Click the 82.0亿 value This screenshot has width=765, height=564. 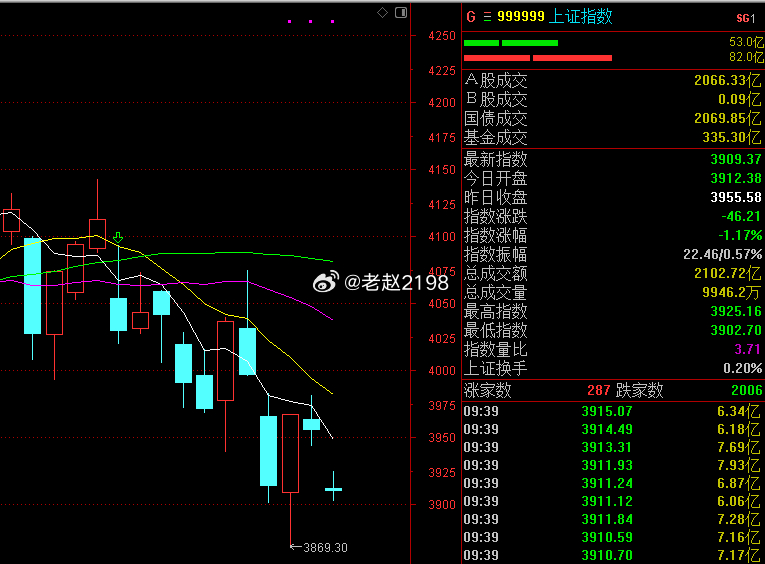[746, 57]
